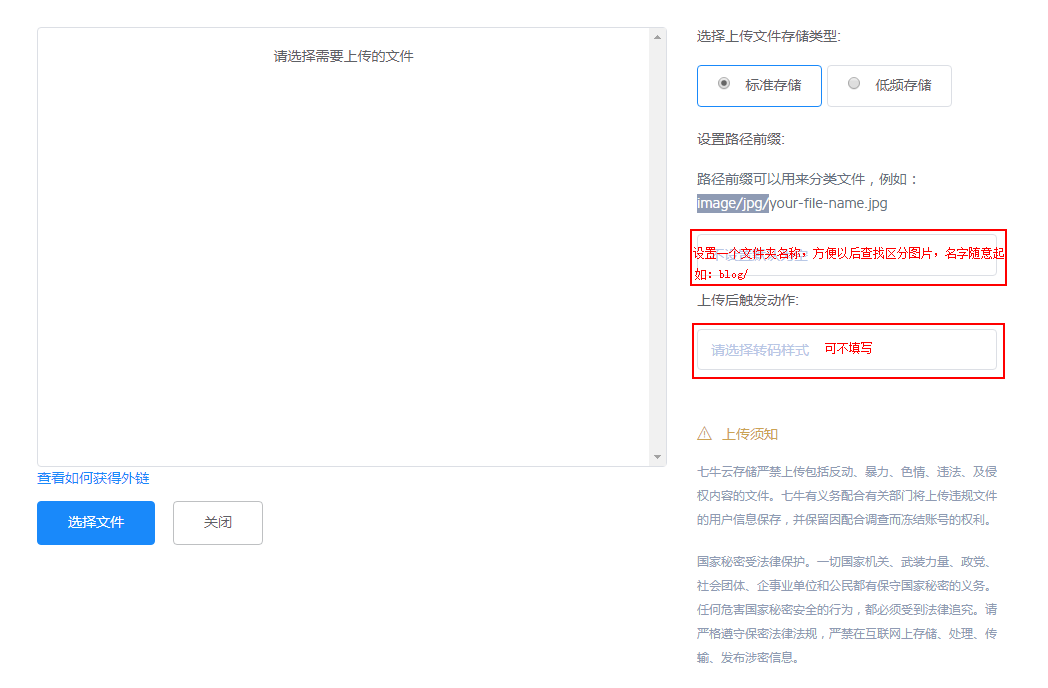Click the file list scrollbar up arrow
This screenshot has width=1048, height=688.
[658, 37]
